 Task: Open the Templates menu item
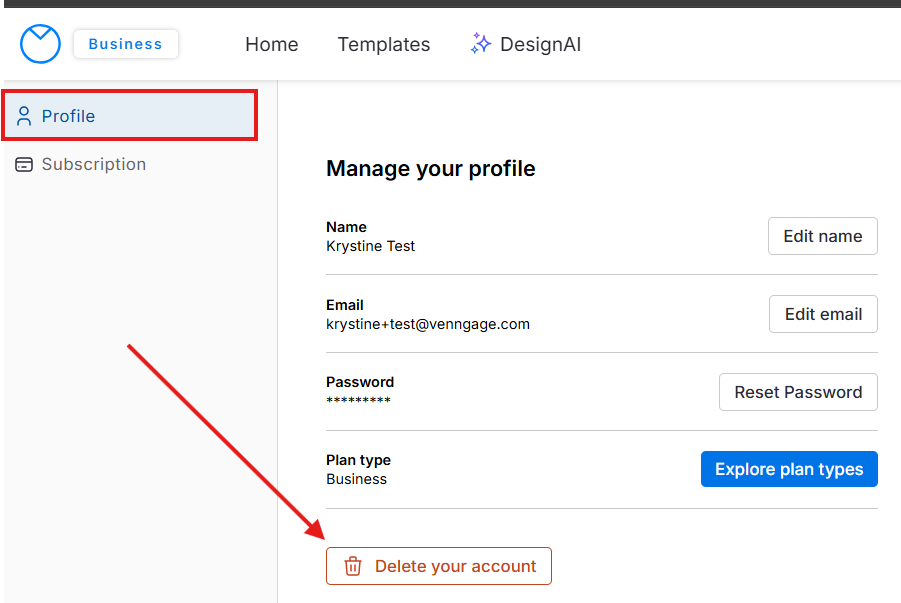[x=383, y=44]
